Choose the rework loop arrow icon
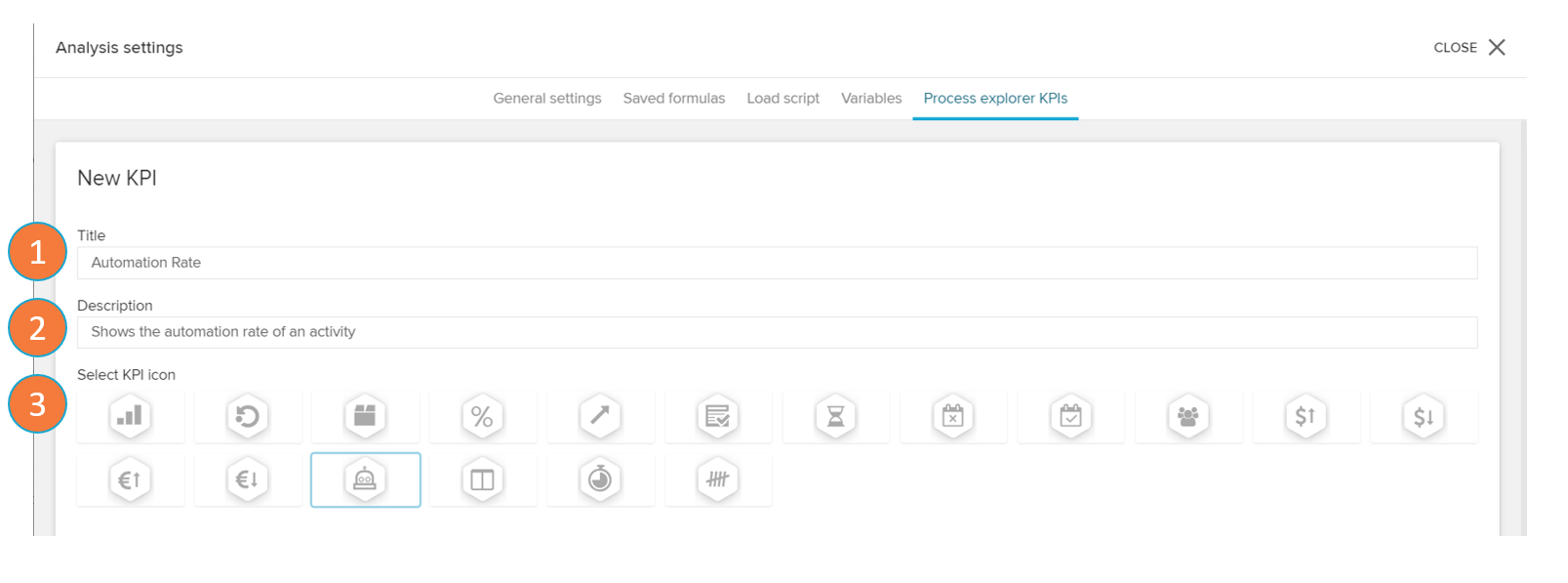Screen dimensions: 1568x583 pyautogui.click(x=248, y=417)
